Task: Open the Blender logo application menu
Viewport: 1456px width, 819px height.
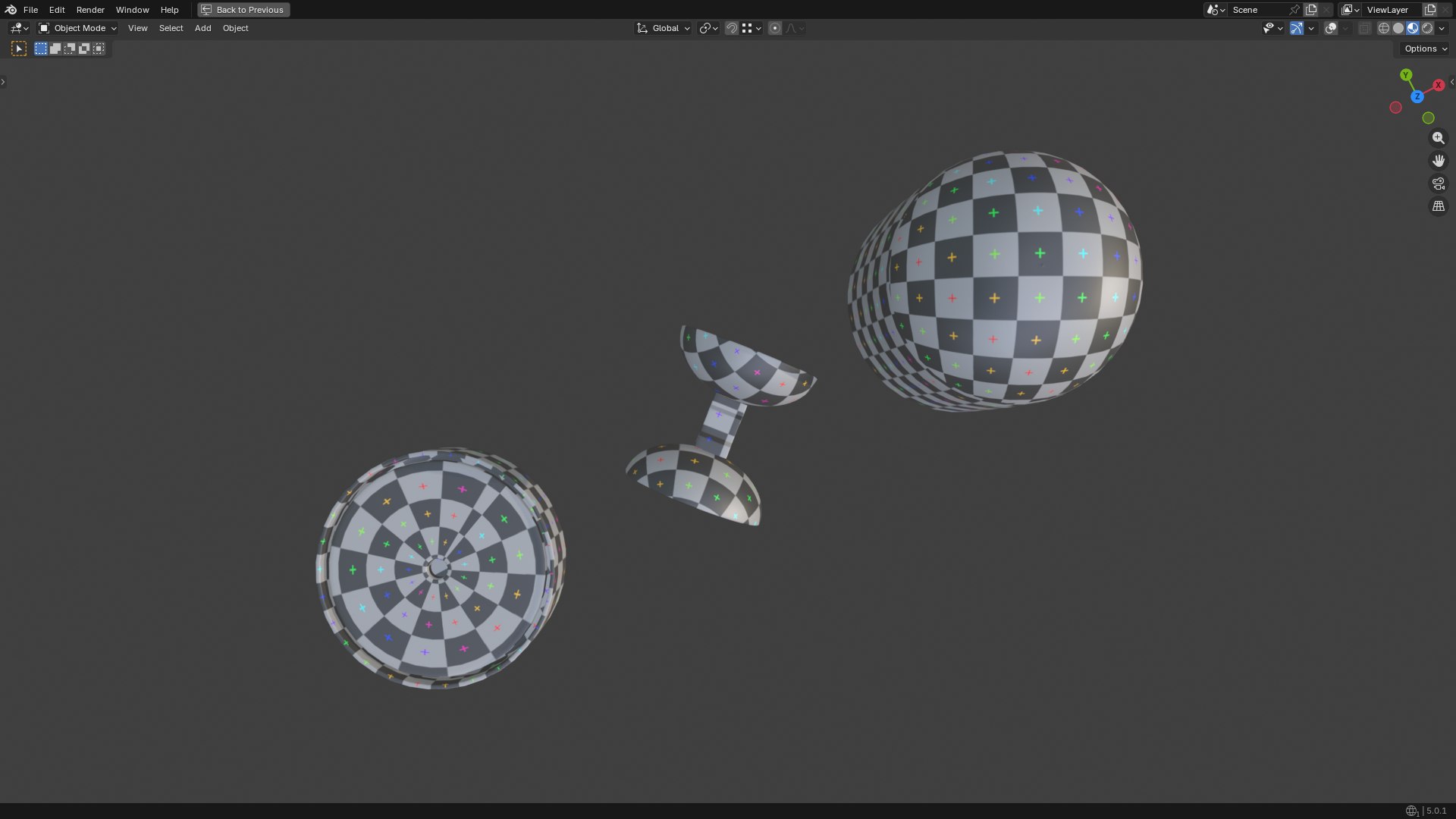Action: click(x=11, y=10)
